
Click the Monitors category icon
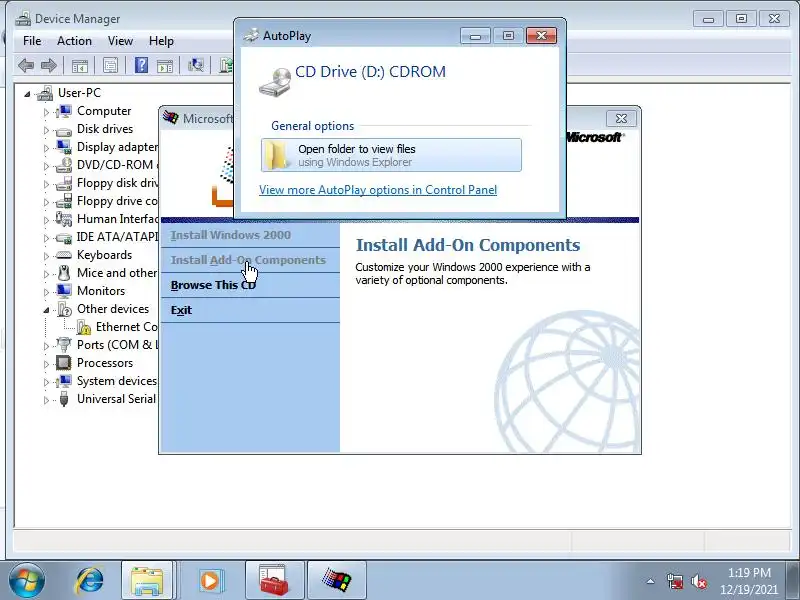64,291
